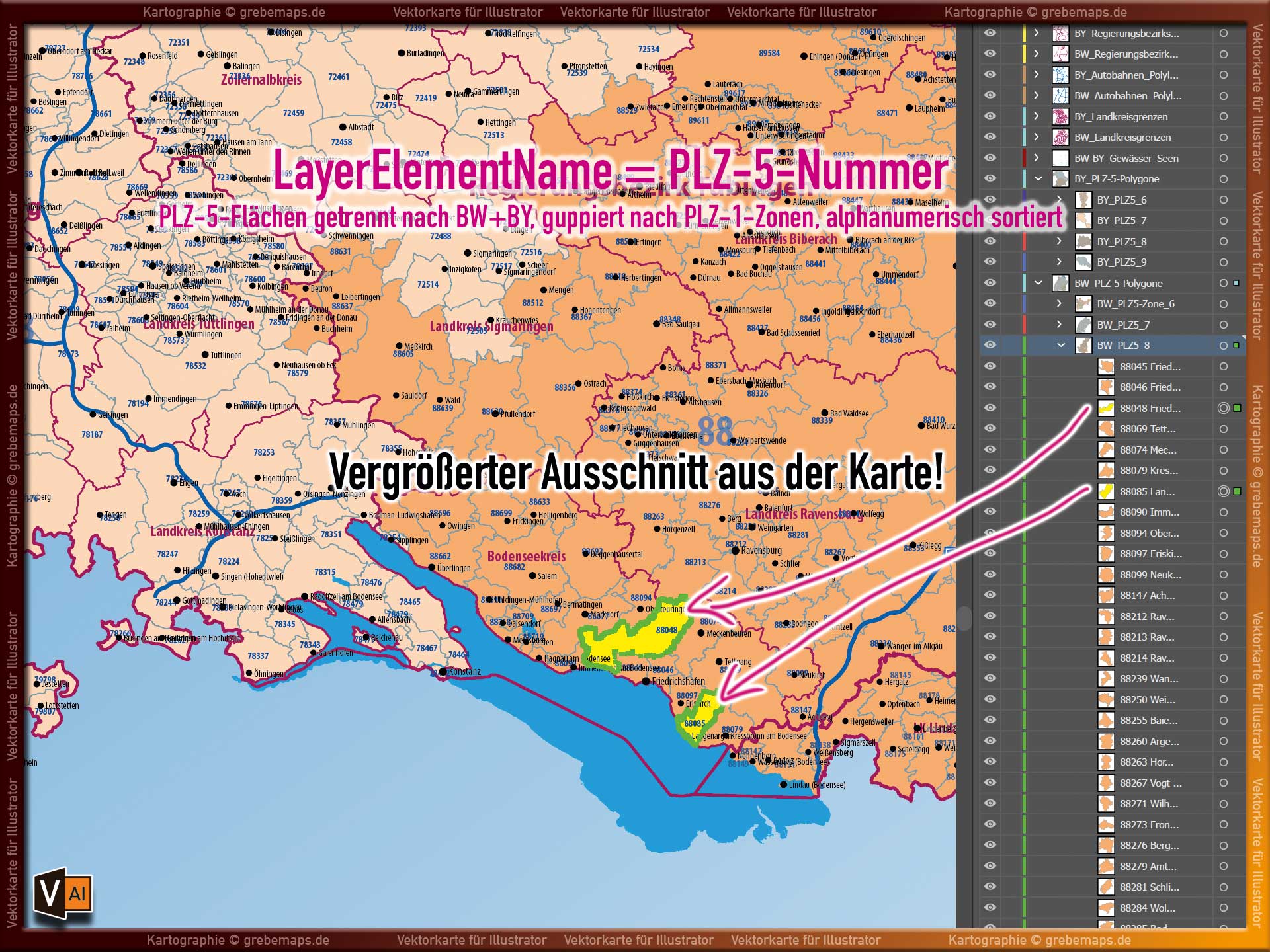Click the Layers panel scrollbar handle

coord(965,615)
